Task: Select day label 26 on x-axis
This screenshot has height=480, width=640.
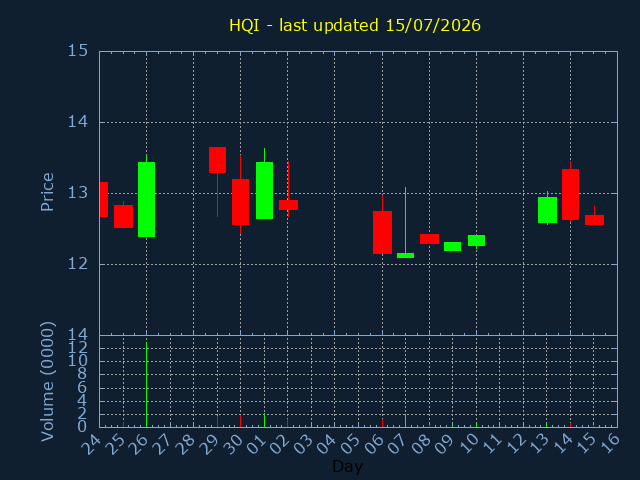Action: [139, 444]
